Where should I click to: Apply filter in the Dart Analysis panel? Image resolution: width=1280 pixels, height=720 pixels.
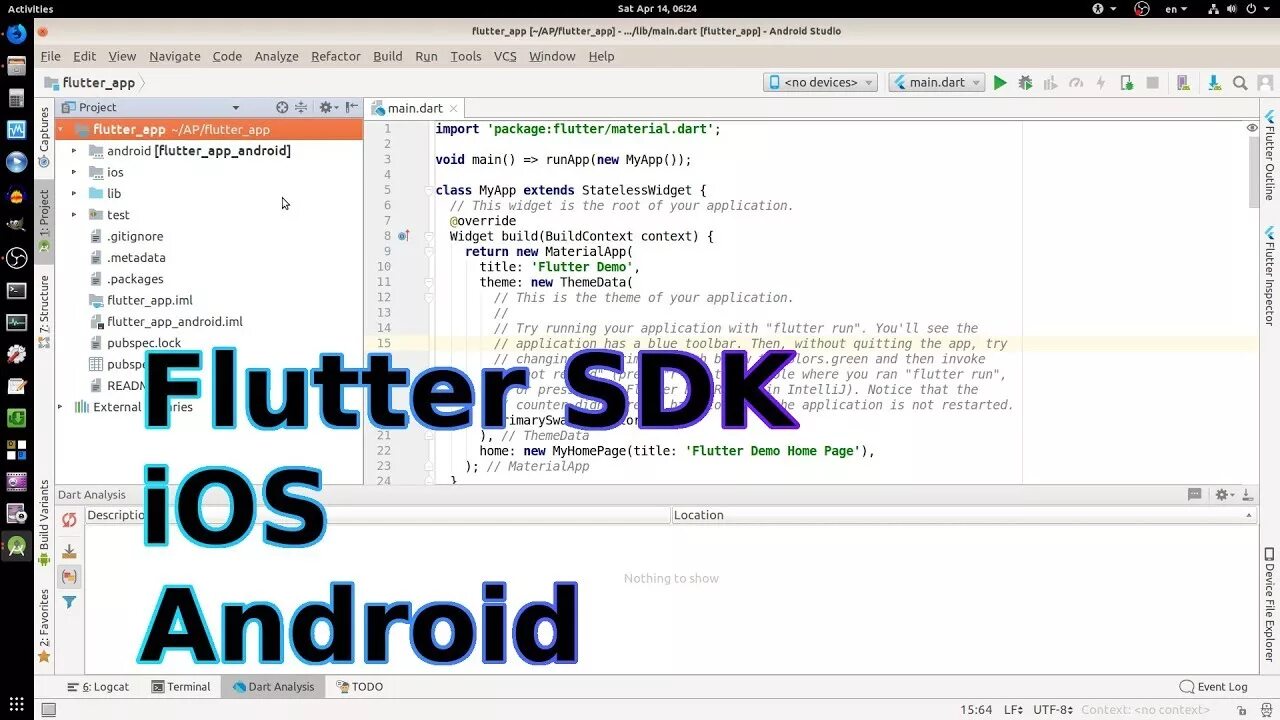(x=69, y=602)
